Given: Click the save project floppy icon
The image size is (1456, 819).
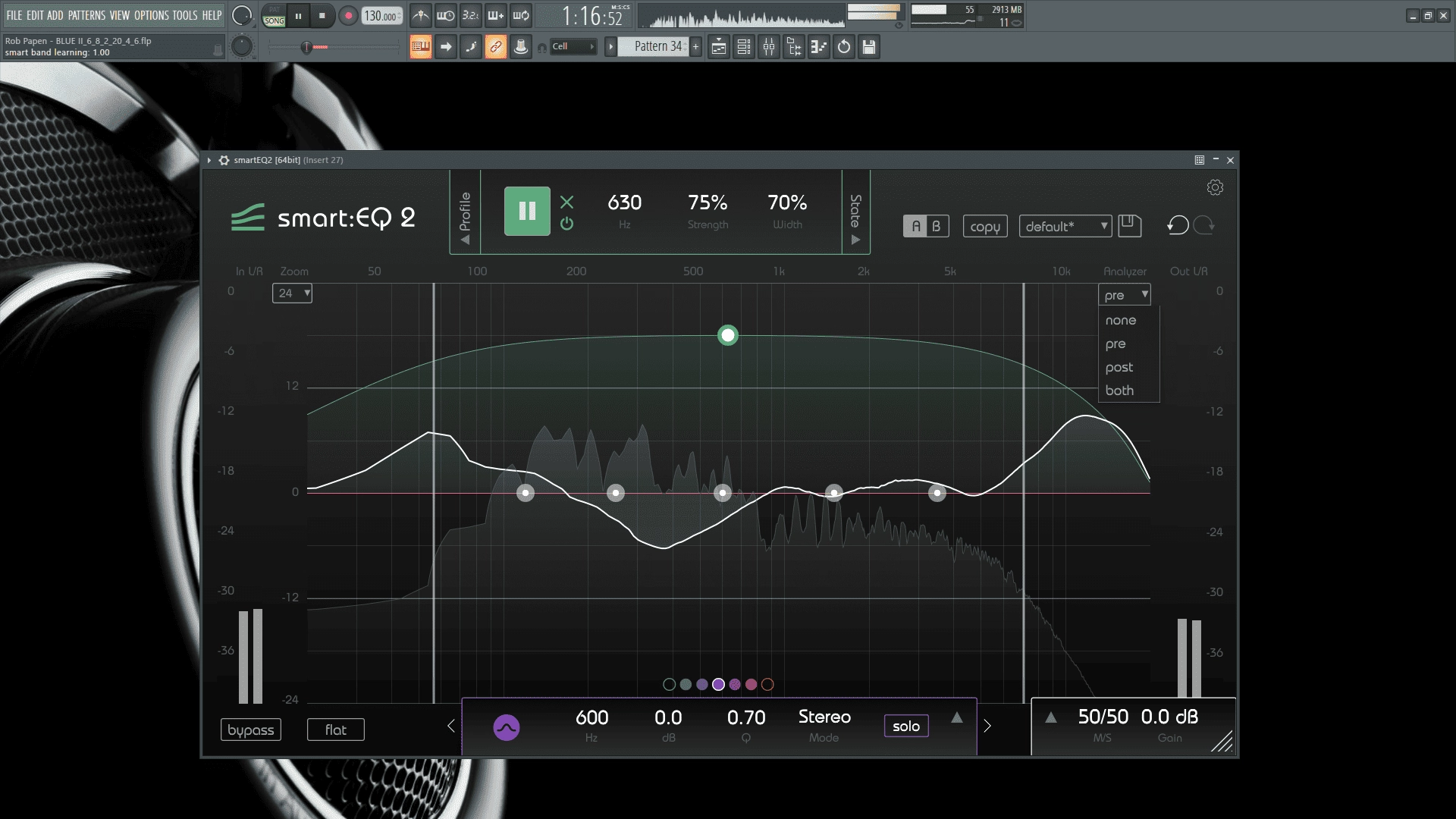Looking at the screenshot, I should pos(869,47).
